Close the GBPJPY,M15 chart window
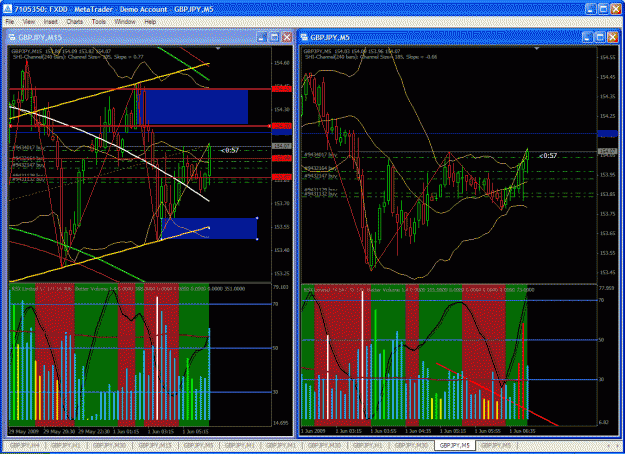Viewport: 625px width, 454px height. [x=287, y=37]
